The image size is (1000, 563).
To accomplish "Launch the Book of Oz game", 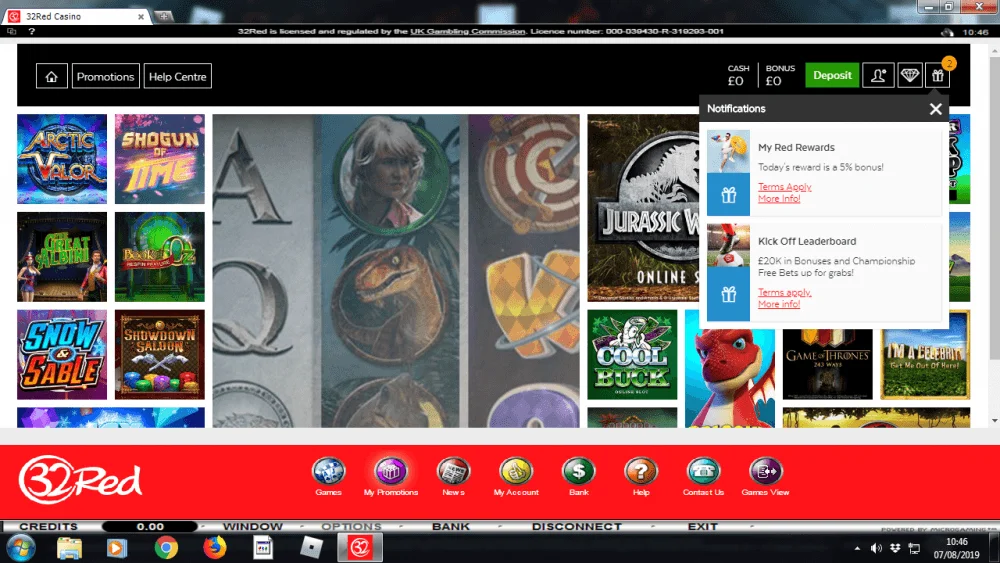I will [159, 257].
